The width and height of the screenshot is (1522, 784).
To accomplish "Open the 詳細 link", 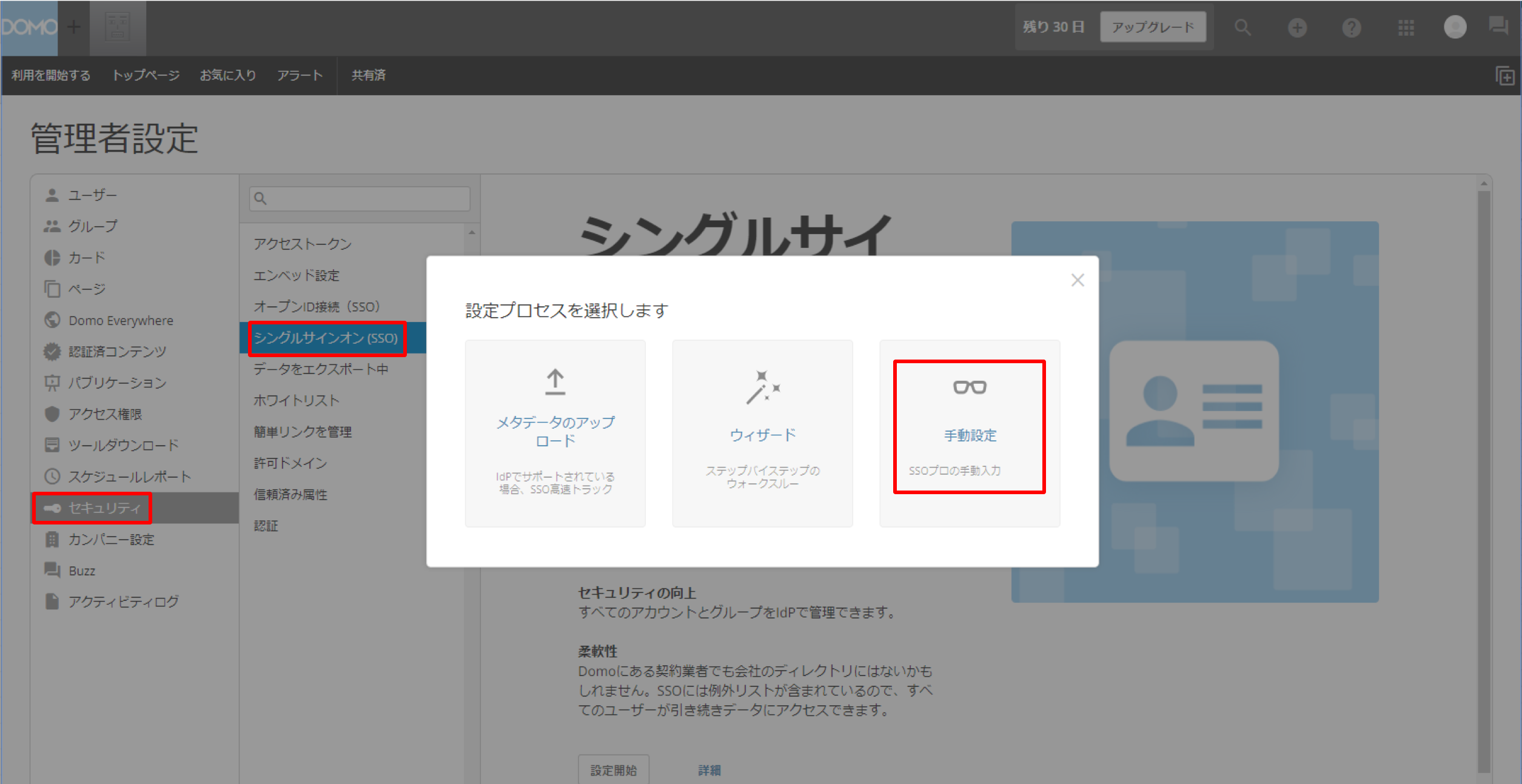I will pyautogui.click(x=709, y=770).
